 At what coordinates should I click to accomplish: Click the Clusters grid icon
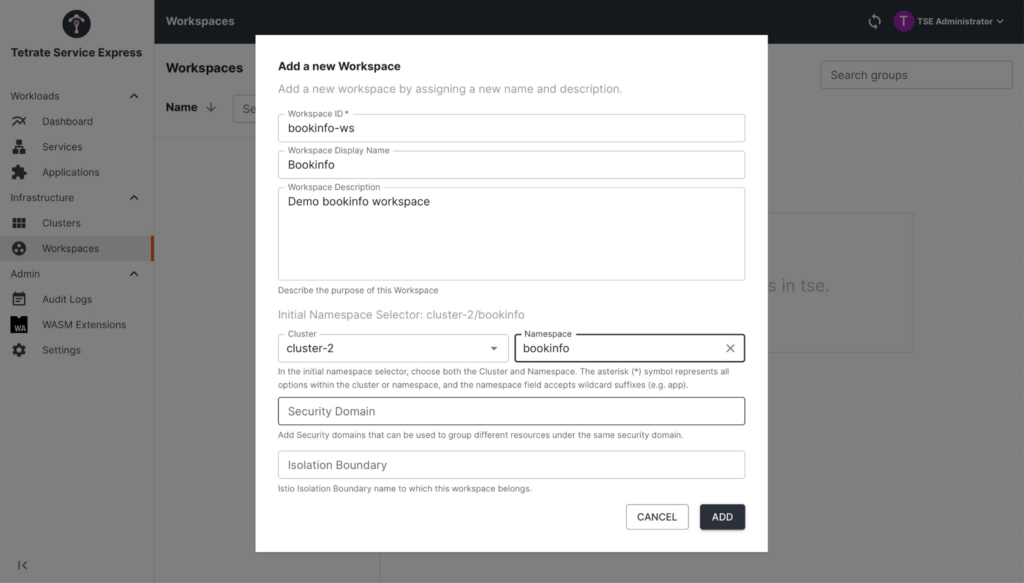[x=19, y=223]
